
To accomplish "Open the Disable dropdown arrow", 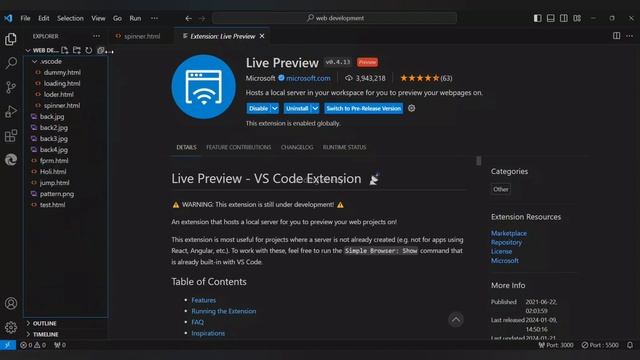I will [275, 108].
